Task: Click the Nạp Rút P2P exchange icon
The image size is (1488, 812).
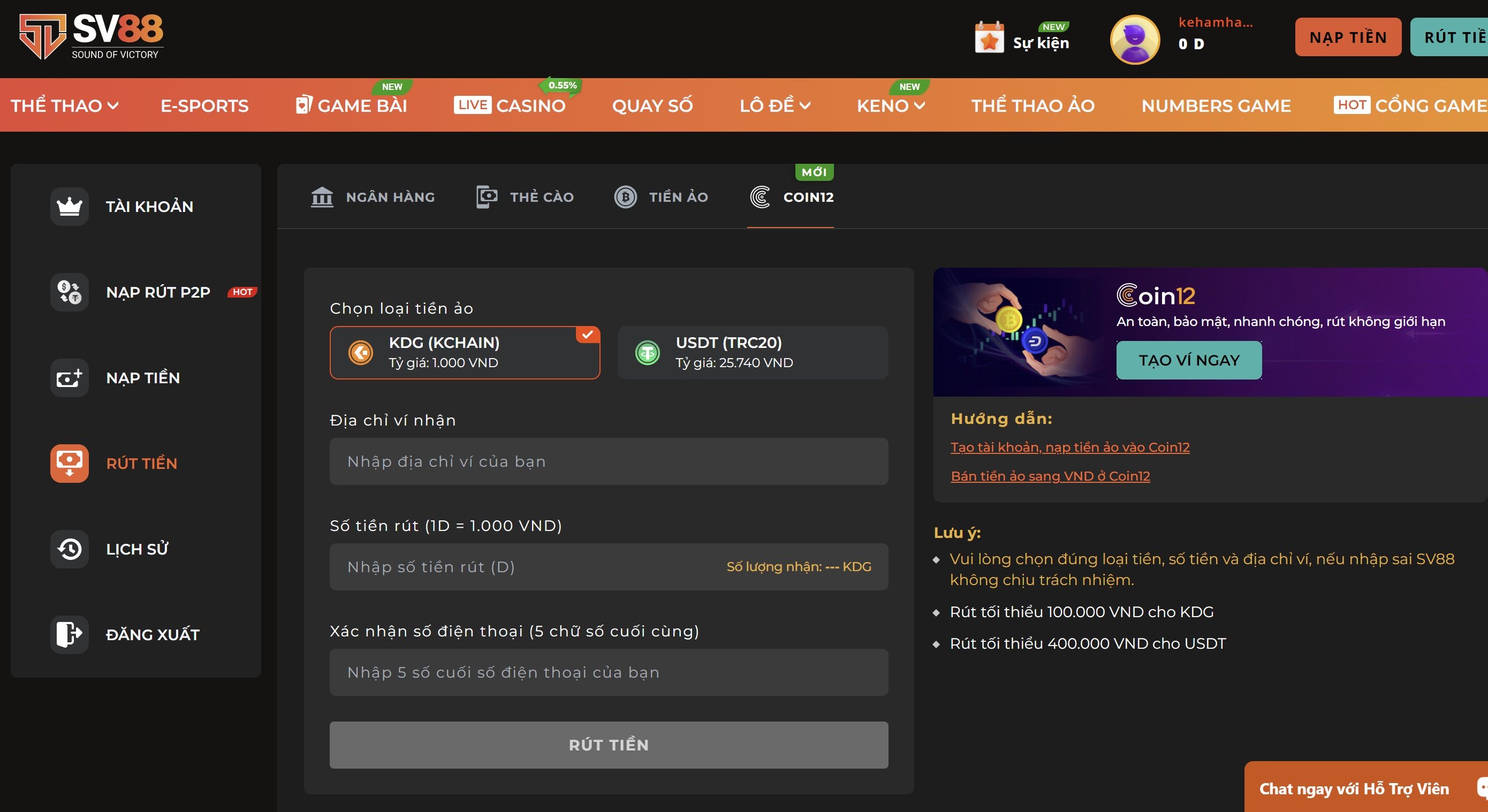Action: click(70, 292)
